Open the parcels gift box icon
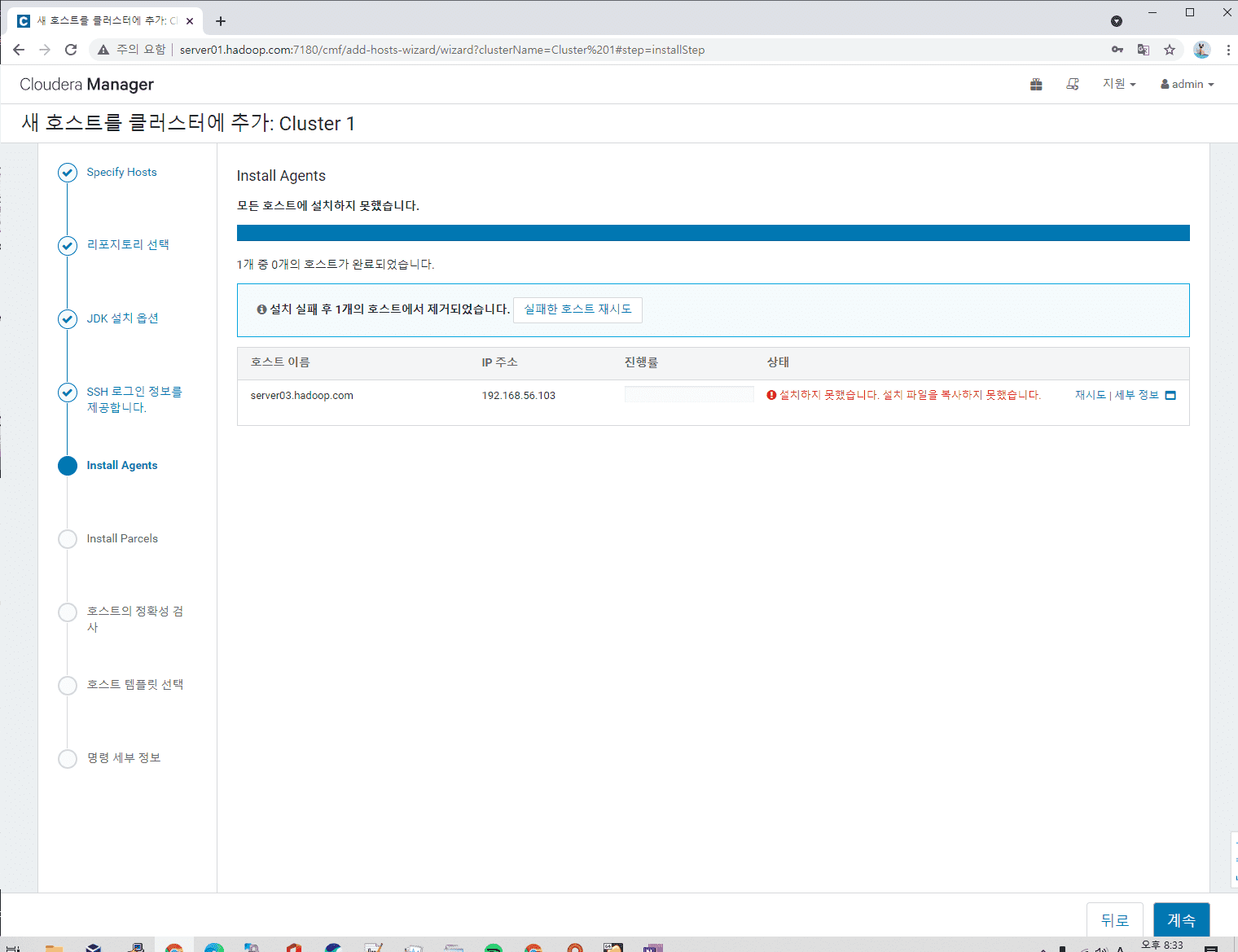The width and height of the screenshot is (1238, 952). pos(1036,84)
